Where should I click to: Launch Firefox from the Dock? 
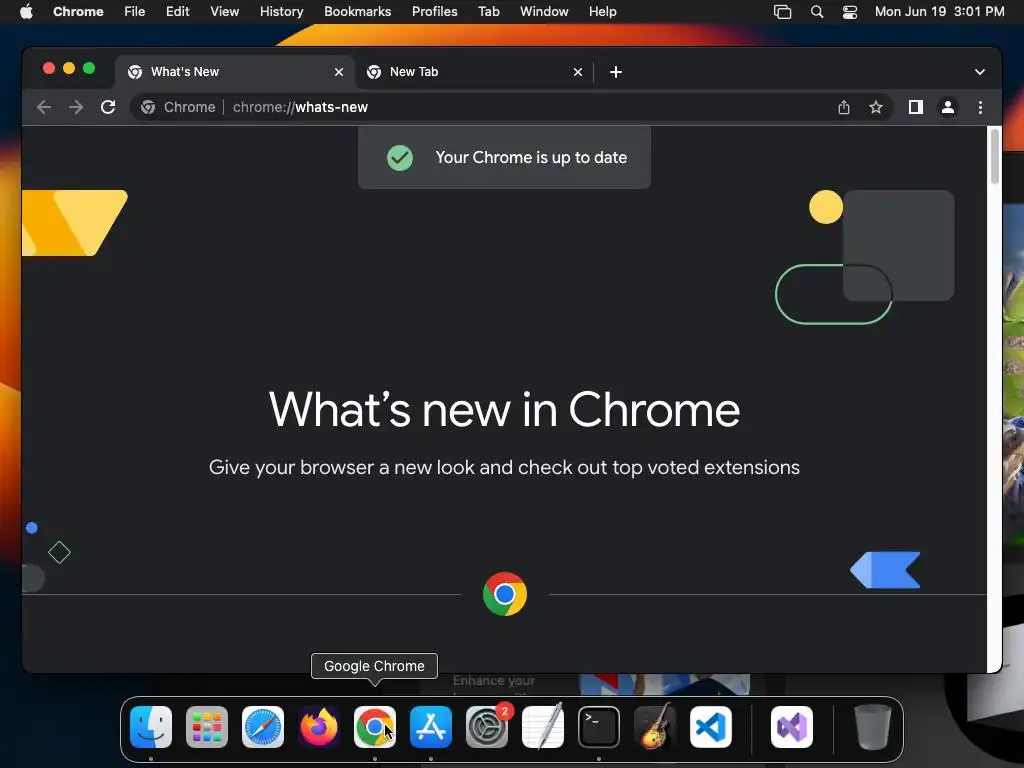point(319,727)
